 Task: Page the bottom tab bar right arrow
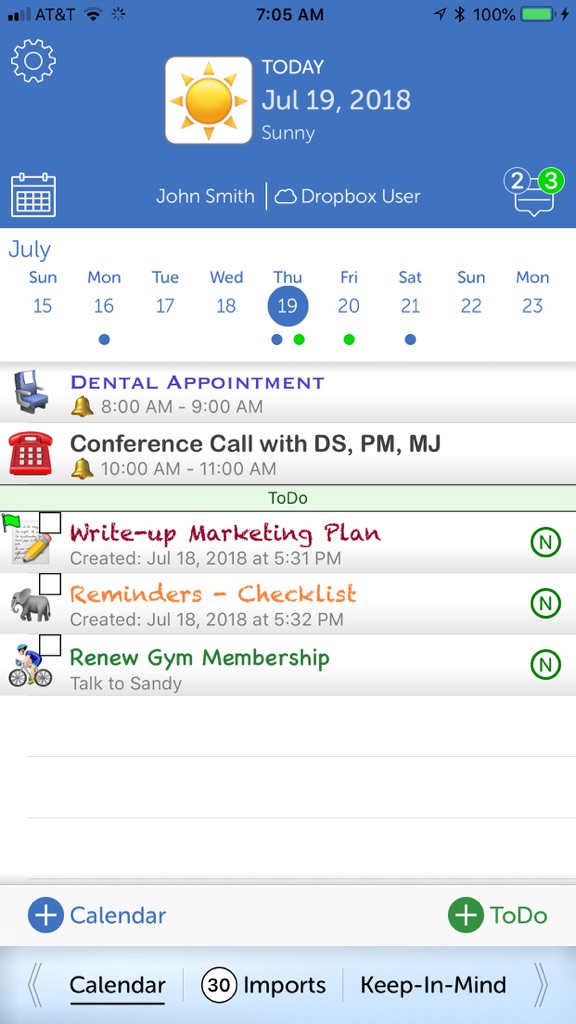(541, 985)
